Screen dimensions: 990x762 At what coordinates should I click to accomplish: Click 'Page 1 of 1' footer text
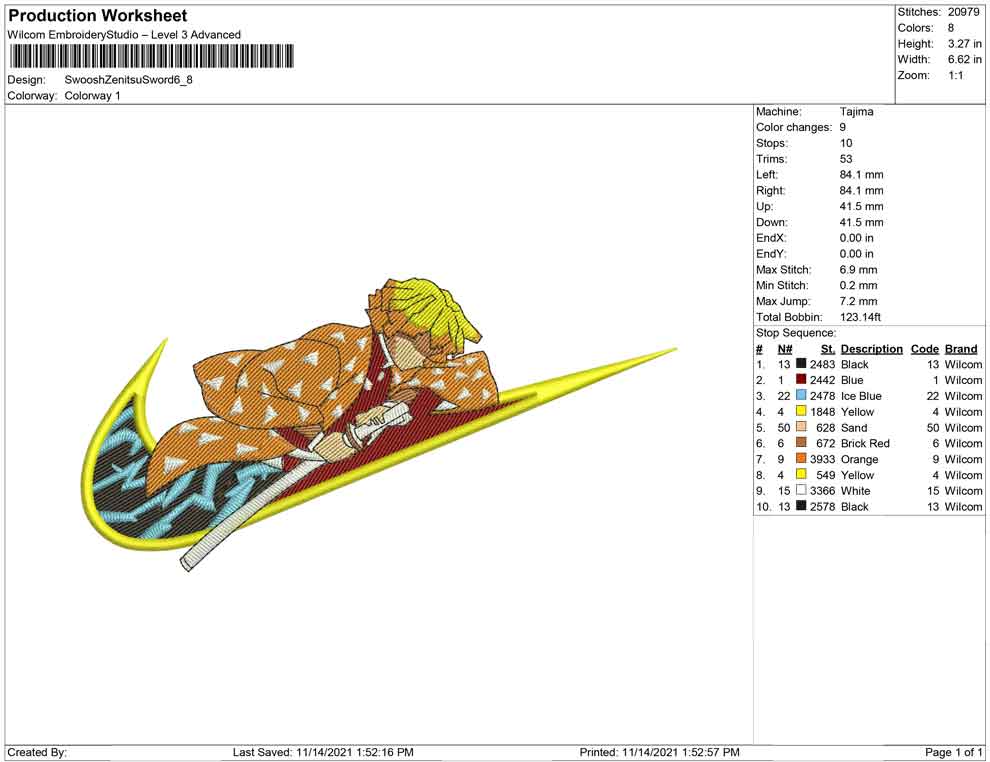click(953, 752)
